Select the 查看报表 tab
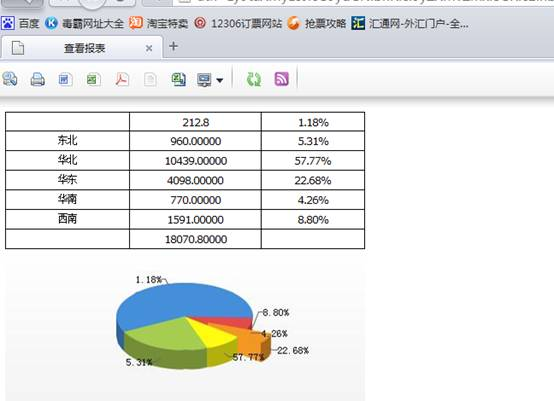Image resolution: width=554 pixels, height=401 pixels. (82, 48)
